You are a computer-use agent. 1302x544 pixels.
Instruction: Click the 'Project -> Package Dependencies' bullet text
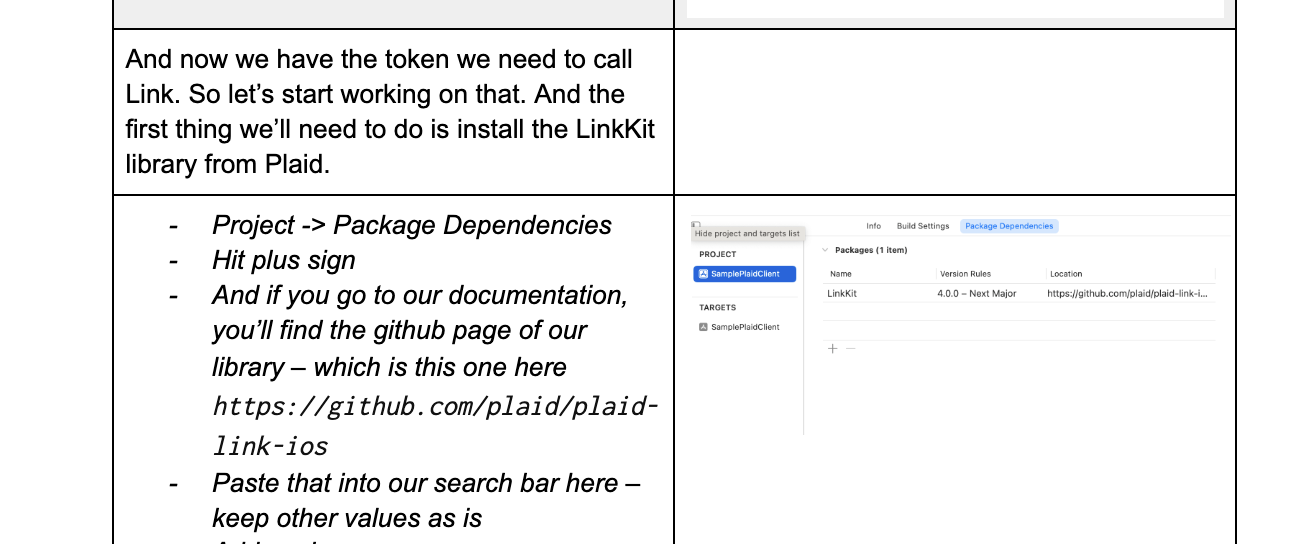[411, 225]
